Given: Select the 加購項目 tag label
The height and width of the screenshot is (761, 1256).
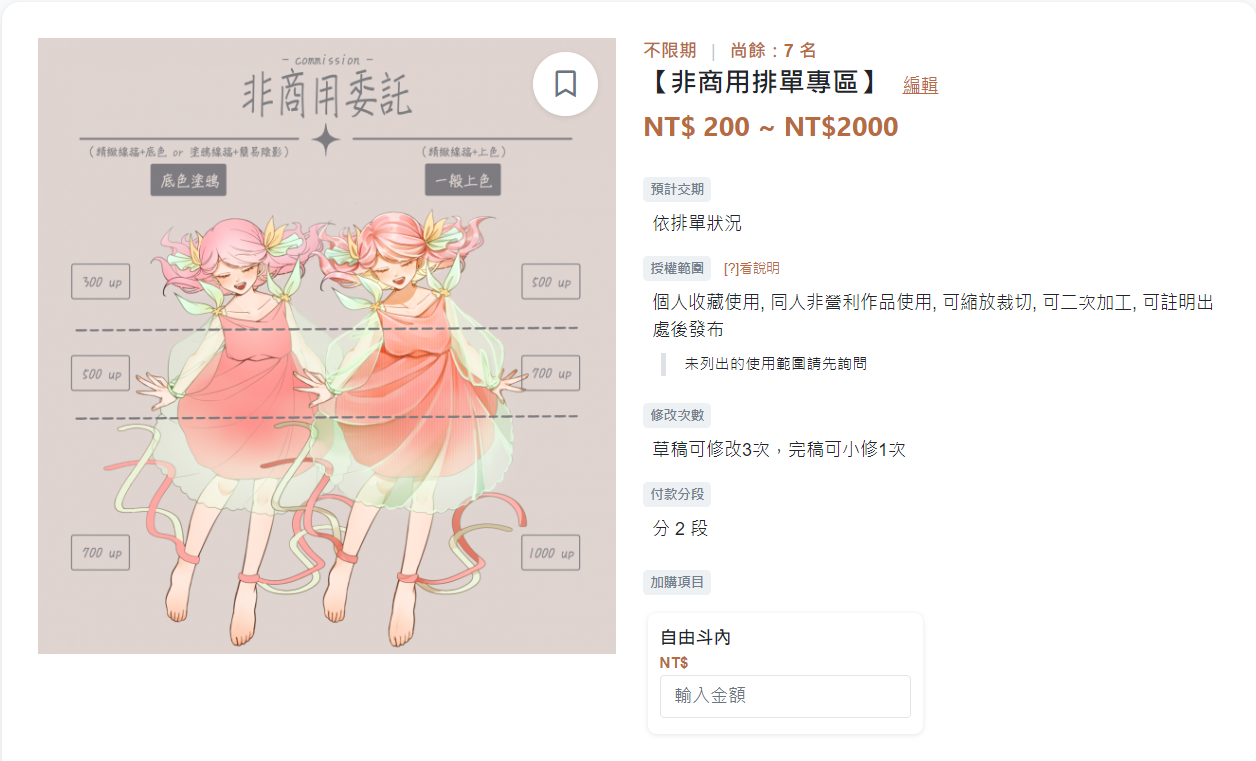Looking at the screenshot, I should pyautogui.click(x=677, y=582).
